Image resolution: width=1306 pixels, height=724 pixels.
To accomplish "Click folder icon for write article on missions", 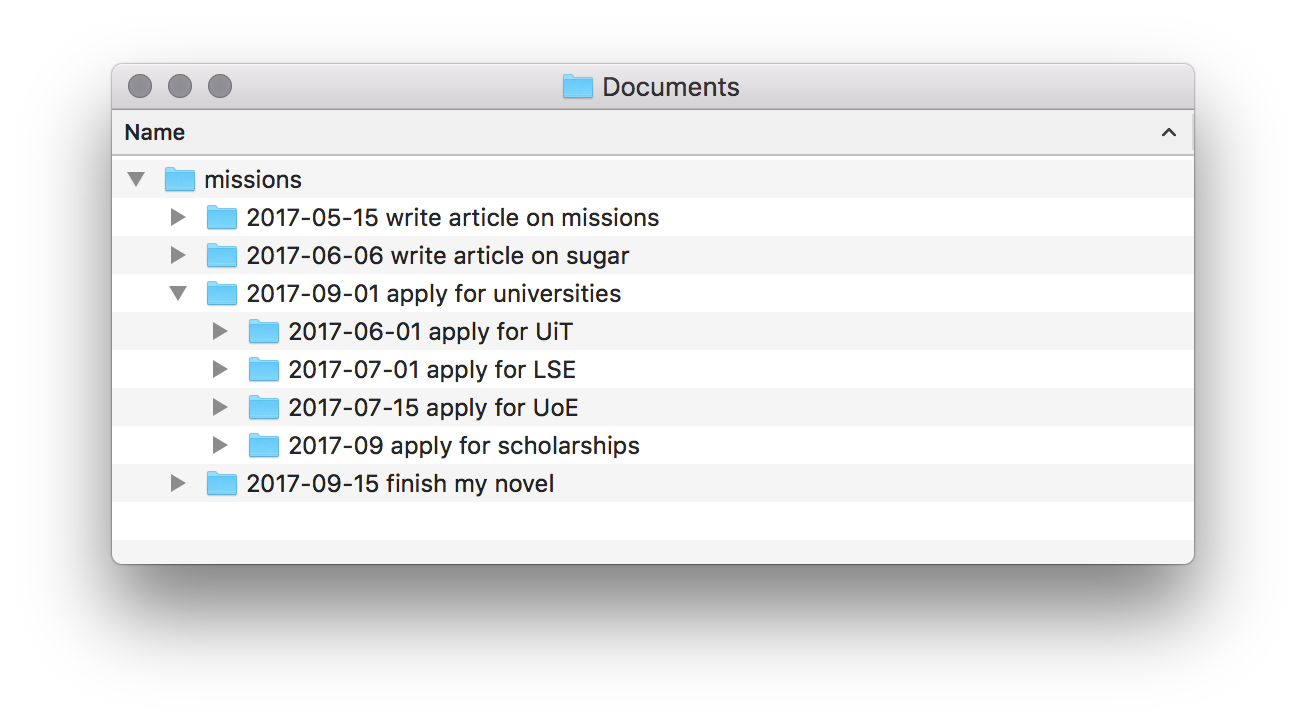I will click(x=222, y=218).
